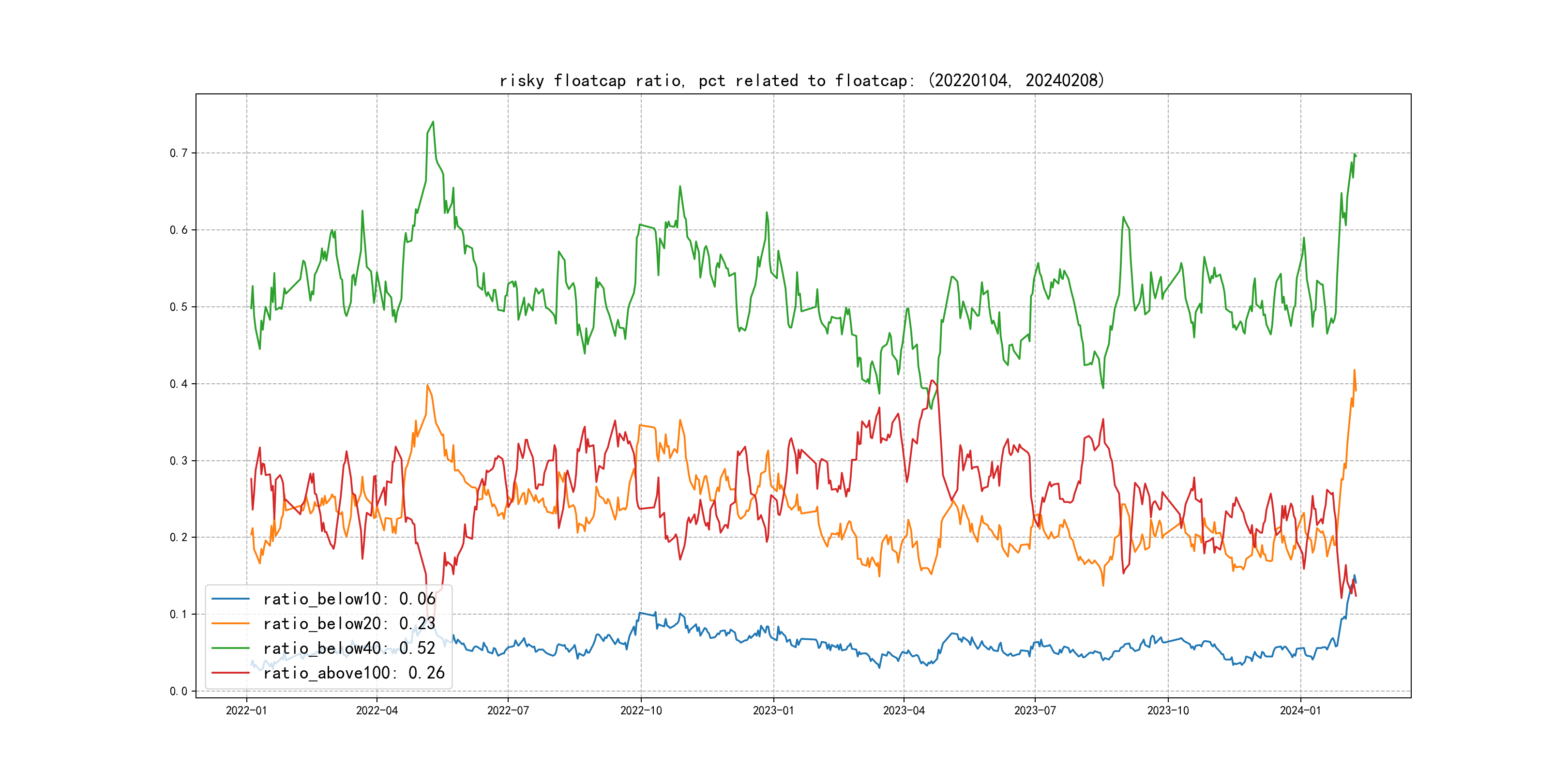Click the 2022-01 x-axis date label

pyautogui.click(x=246, y=710)
